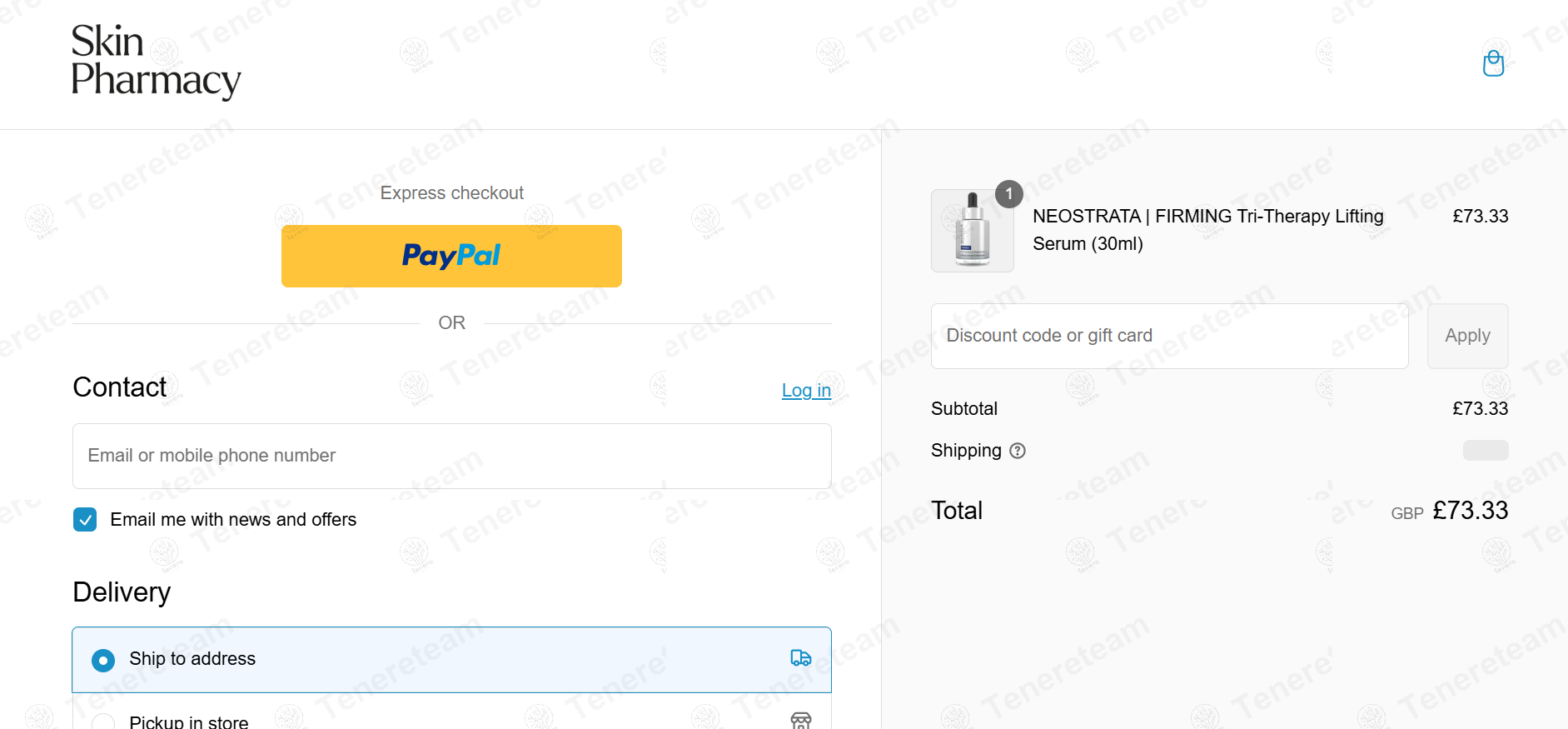Click the Skin Pharmacy logo
The height and width of the screenshot is (729, 1568).
pos(156,62)
